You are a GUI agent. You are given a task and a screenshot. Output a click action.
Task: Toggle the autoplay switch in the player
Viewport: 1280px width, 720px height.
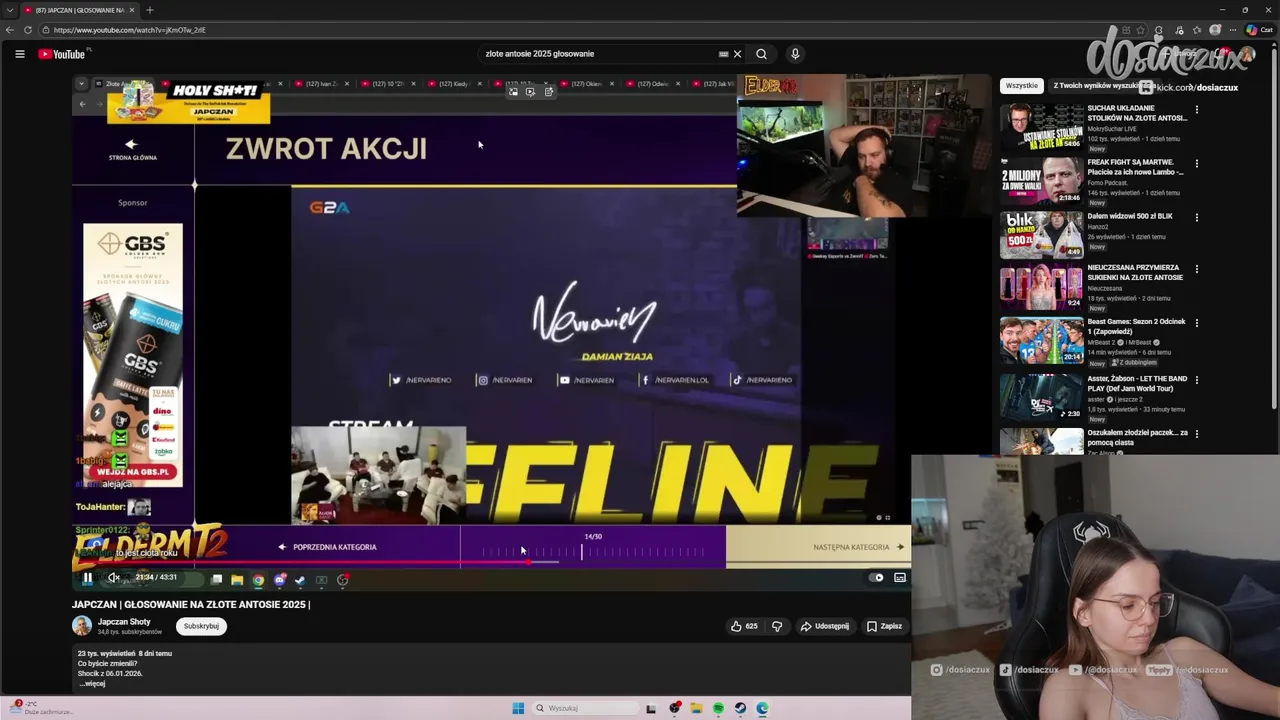point(877,577)
